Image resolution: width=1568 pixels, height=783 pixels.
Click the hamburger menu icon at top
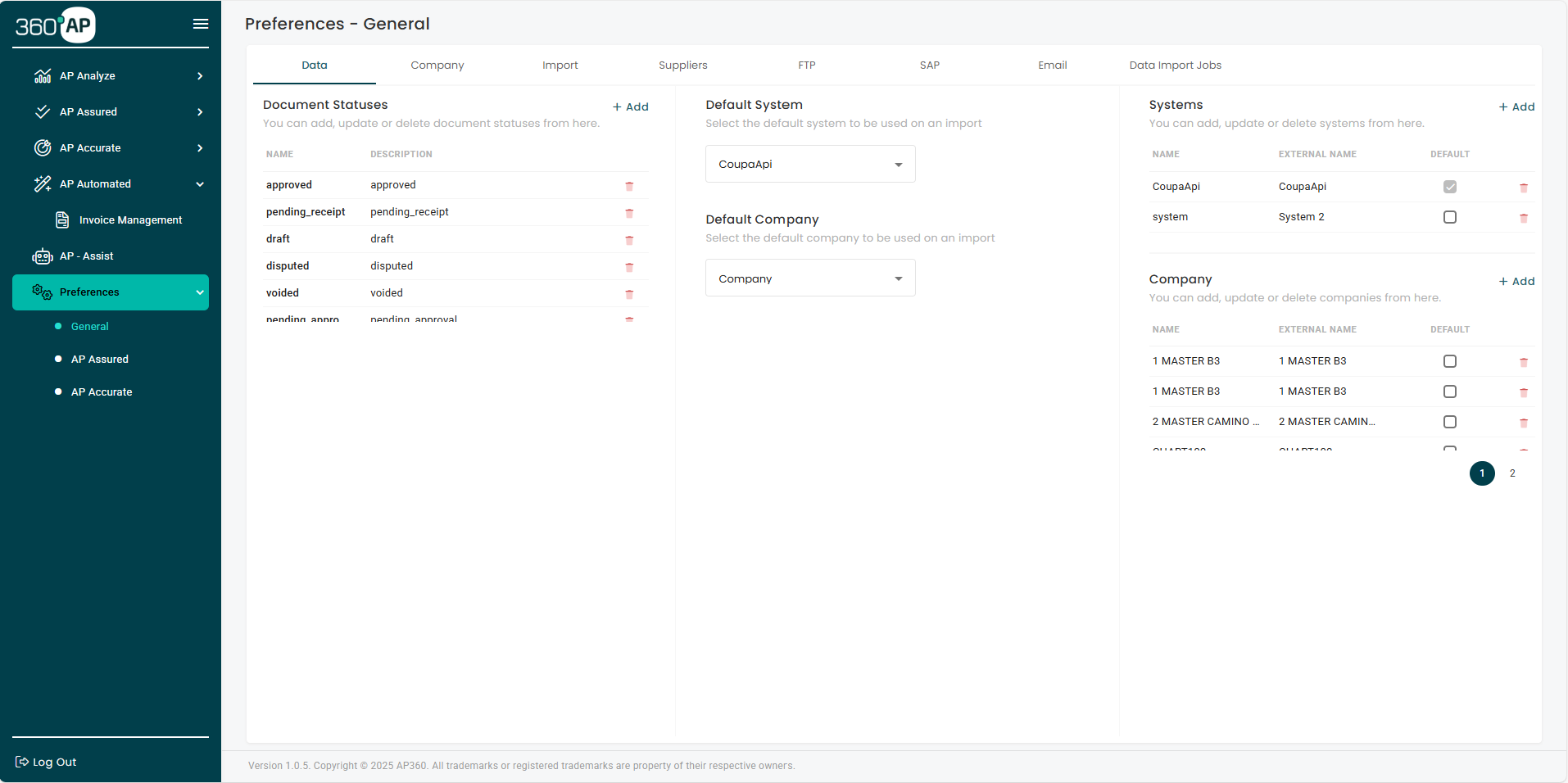pos(200,24)
